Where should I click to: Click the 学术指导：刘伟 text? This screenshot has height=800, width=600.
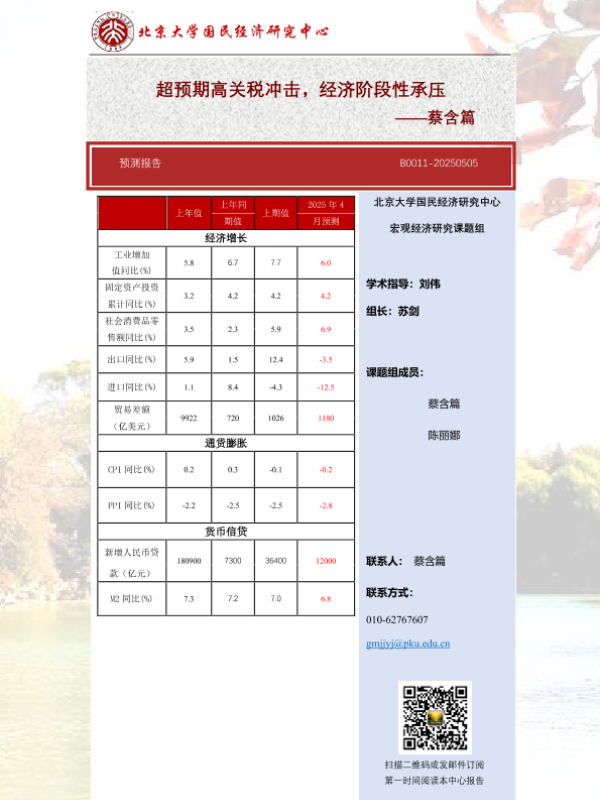pos(403,284)
